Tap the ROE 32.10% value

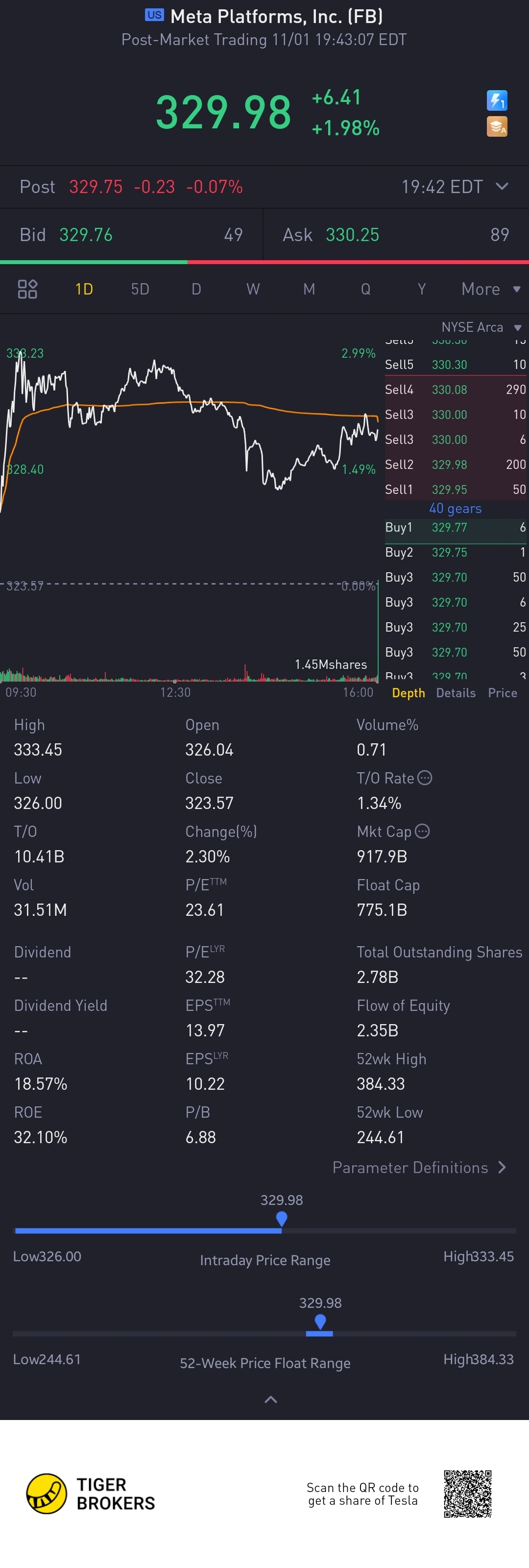pyautogui.click(x=40, y=1138)
